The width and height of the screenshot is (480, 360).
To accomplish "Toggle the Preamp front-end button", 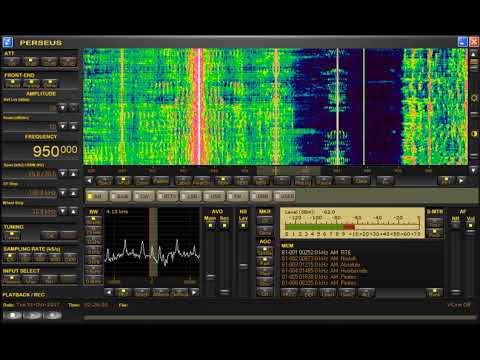I will (31, 84).
